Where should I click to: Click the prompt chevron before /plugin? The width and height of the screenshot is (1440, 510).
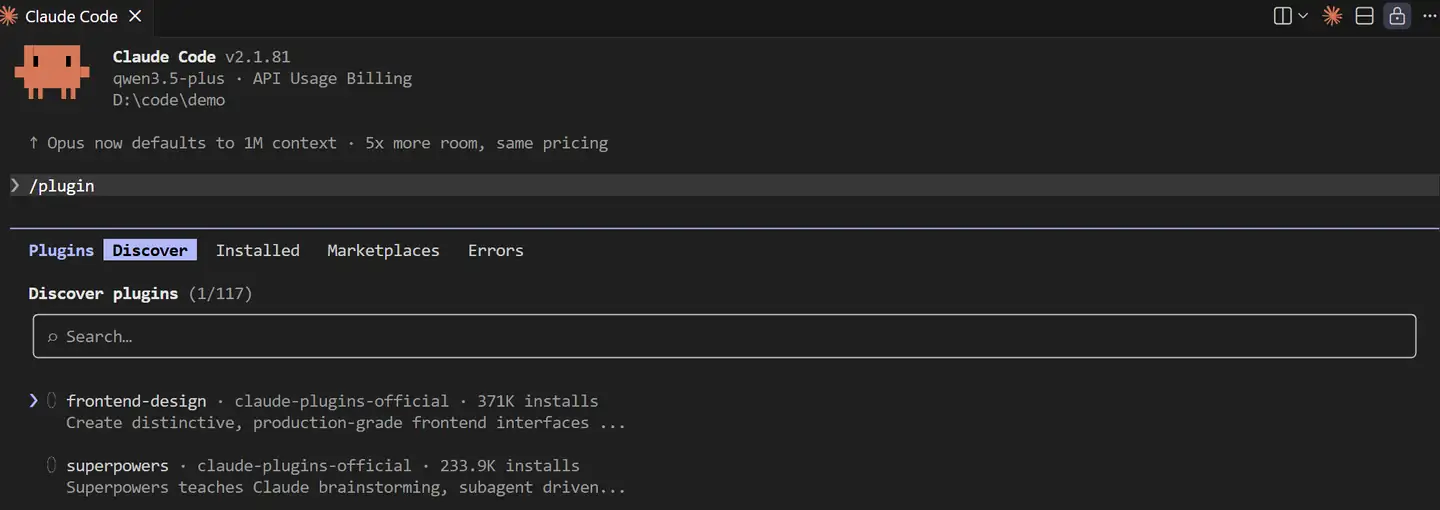(x=15, y=186)
